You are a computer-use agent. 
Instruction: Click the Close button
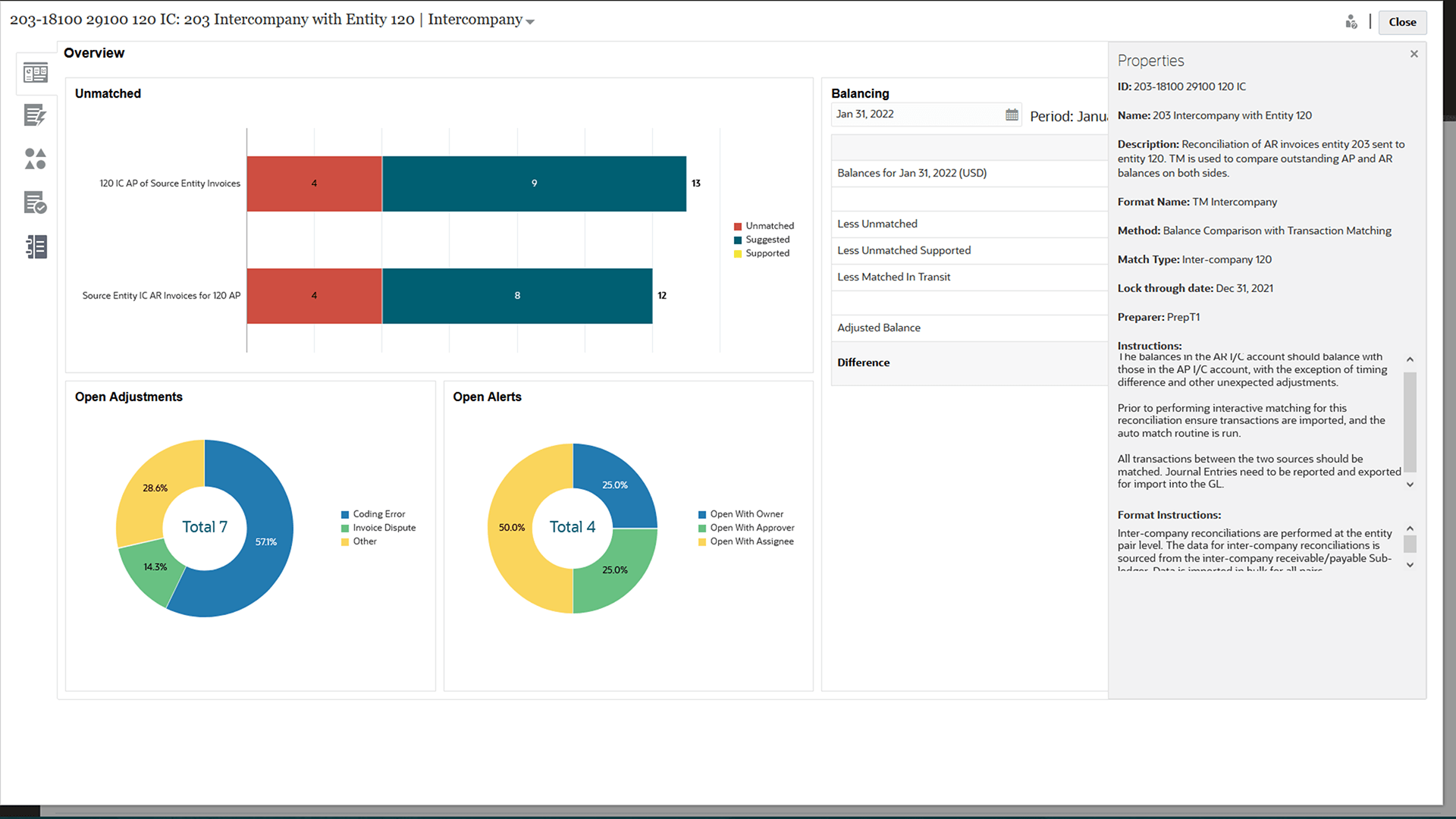click(1401, 22)
